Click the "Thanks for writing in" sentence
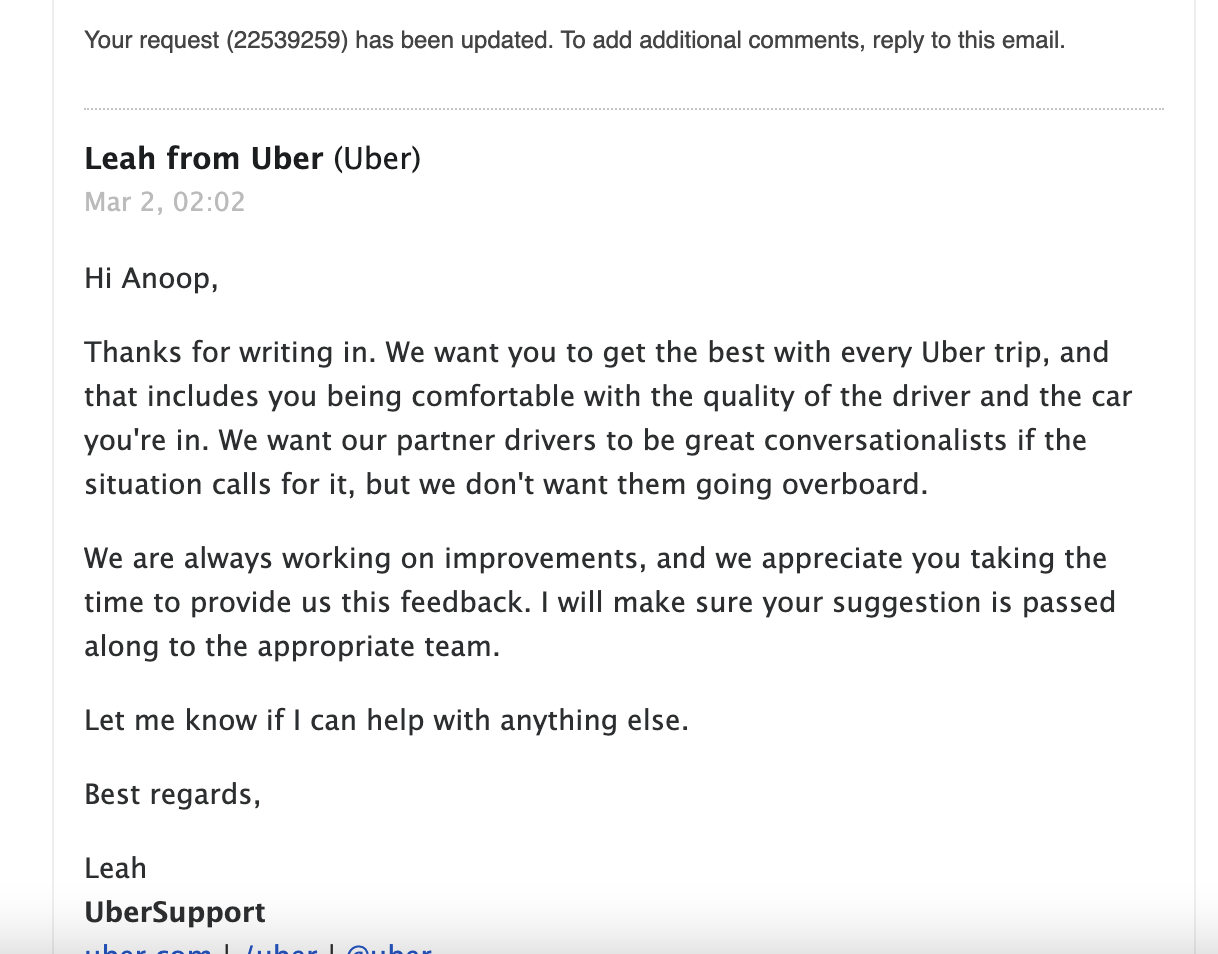1218x954 pixels. (230, 353)
